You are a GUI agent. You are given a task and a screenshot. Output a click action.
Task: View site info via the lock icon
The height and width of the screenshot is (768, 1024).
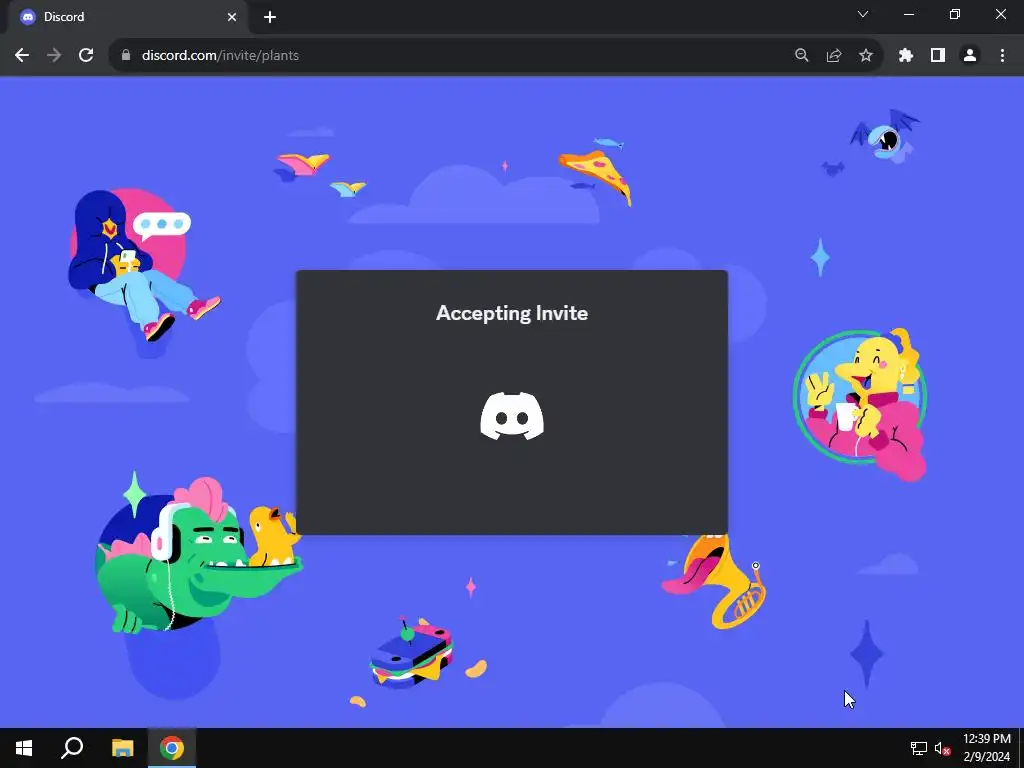pyautogui.click(x=126, y=56)
